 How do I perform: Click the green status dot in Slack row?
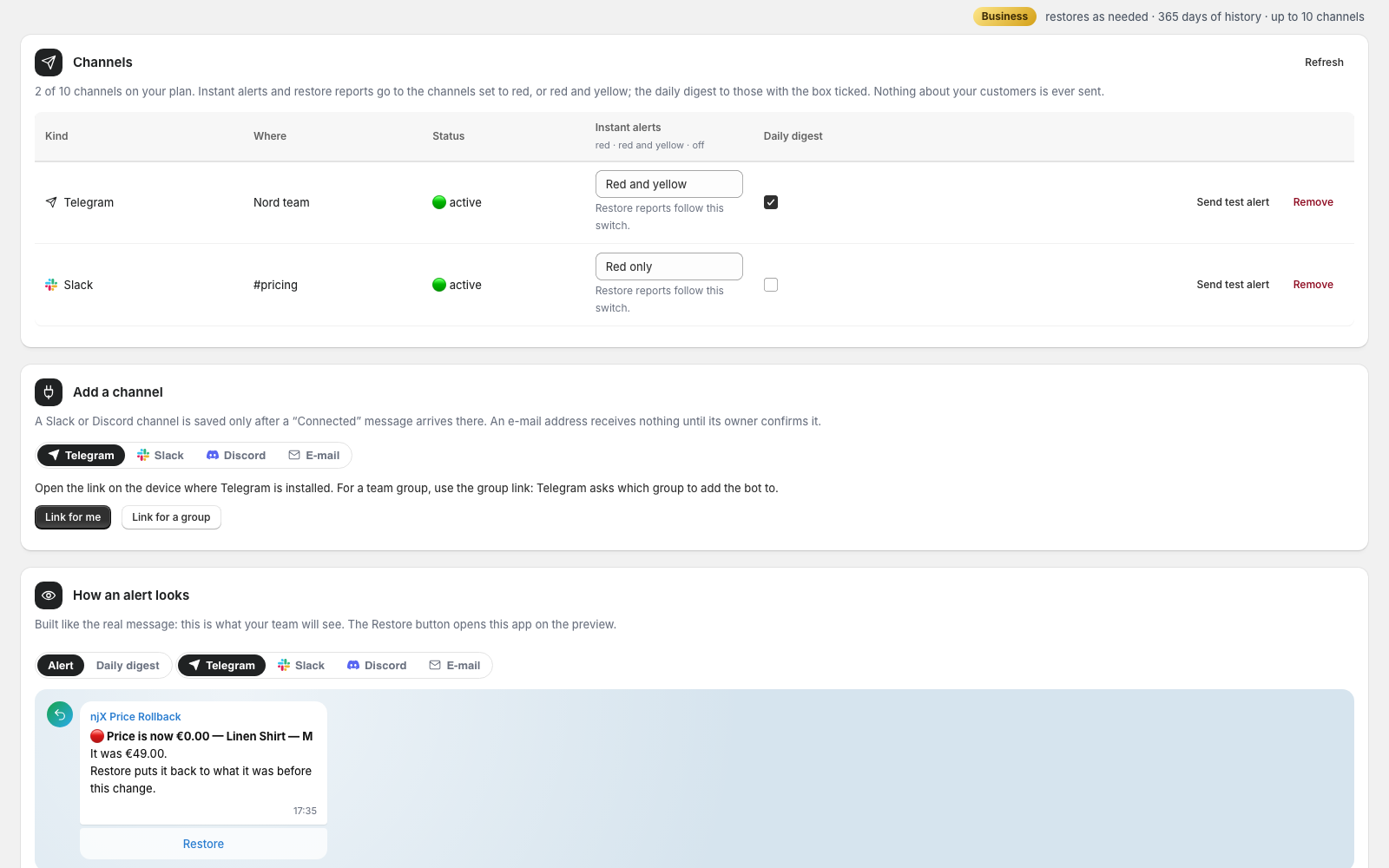439,285
